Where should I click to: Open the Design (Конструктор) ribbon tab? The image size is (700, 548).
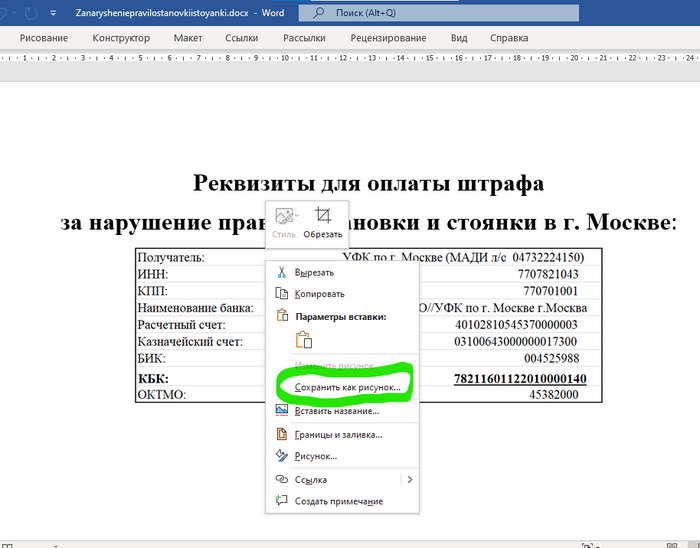tap(121, 38)
